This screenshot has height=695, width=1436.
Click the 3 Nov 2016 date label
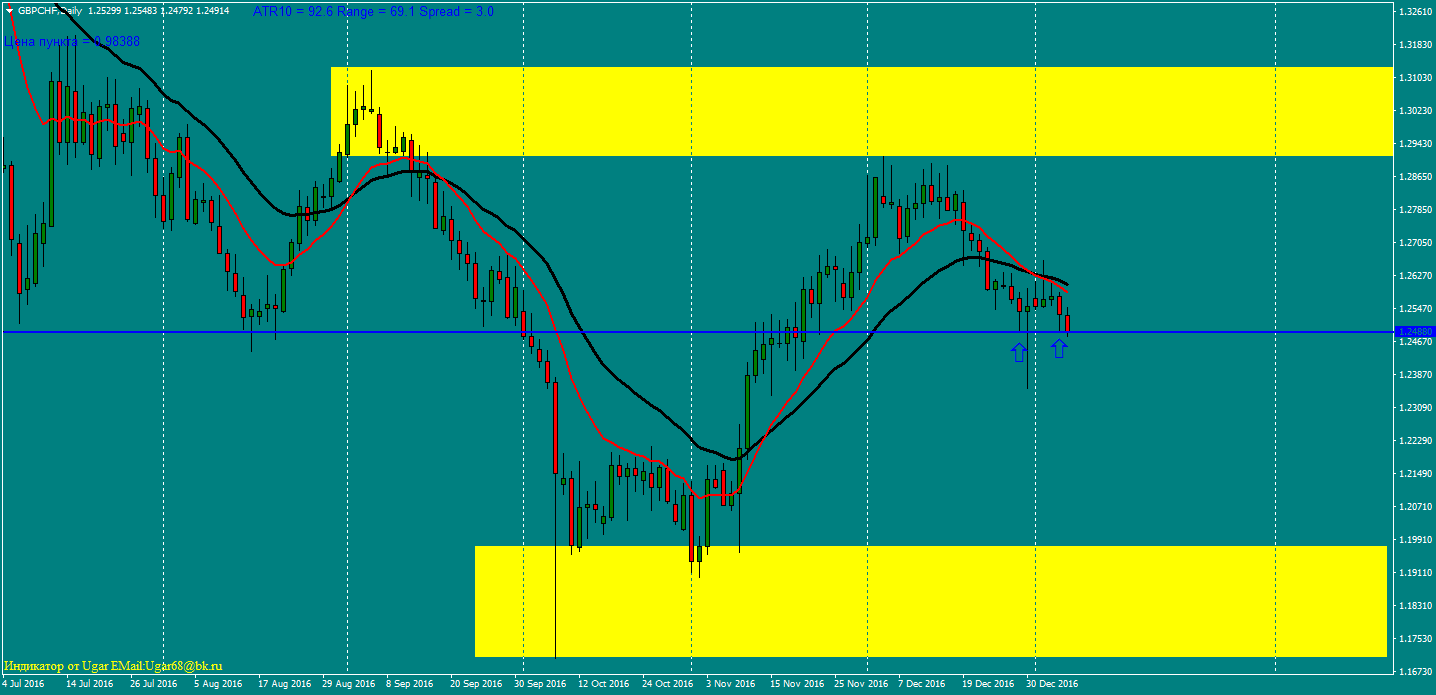[731, 684]
